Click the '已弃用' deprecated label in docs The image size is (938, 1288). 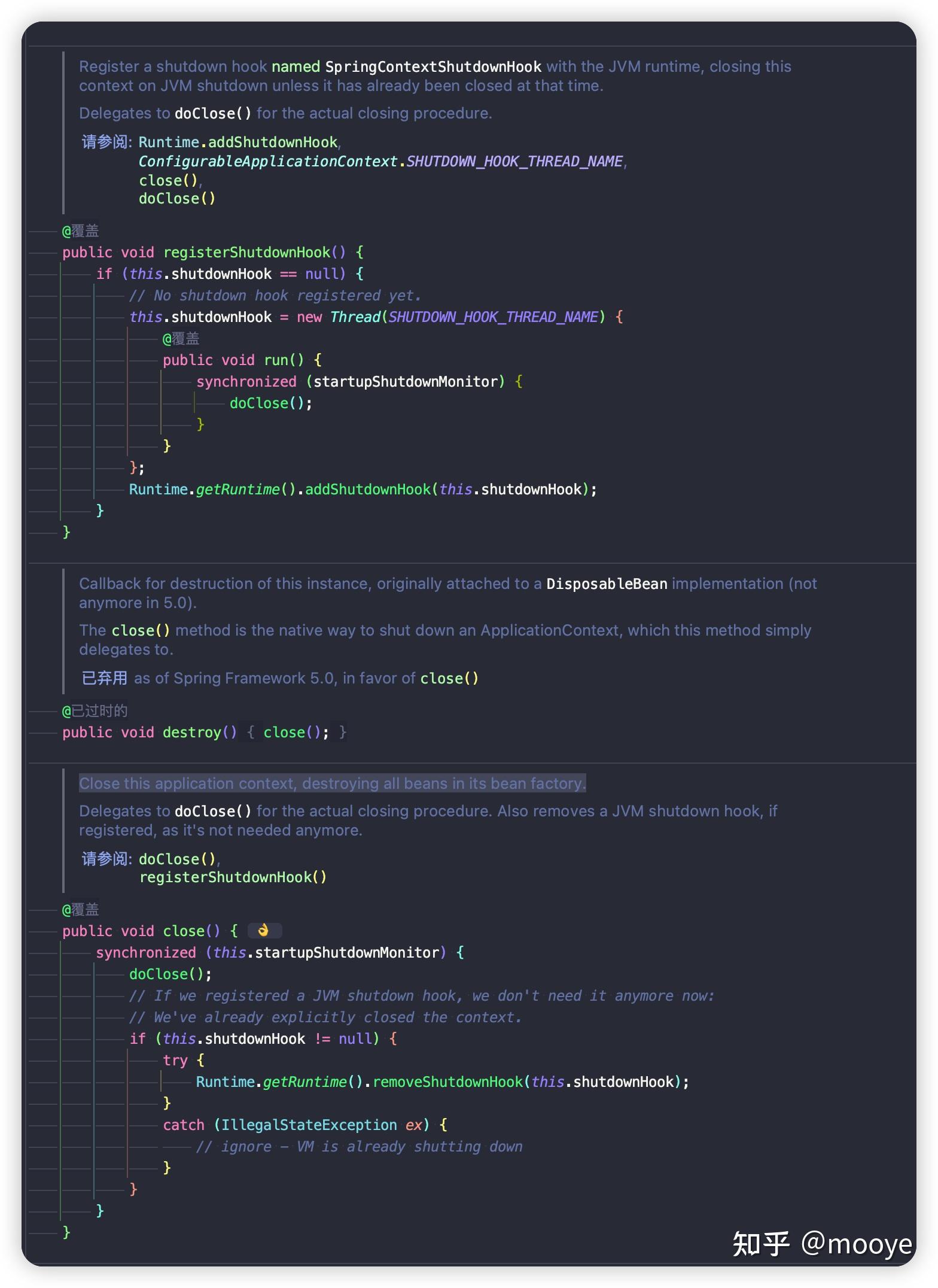coord(104,678)
